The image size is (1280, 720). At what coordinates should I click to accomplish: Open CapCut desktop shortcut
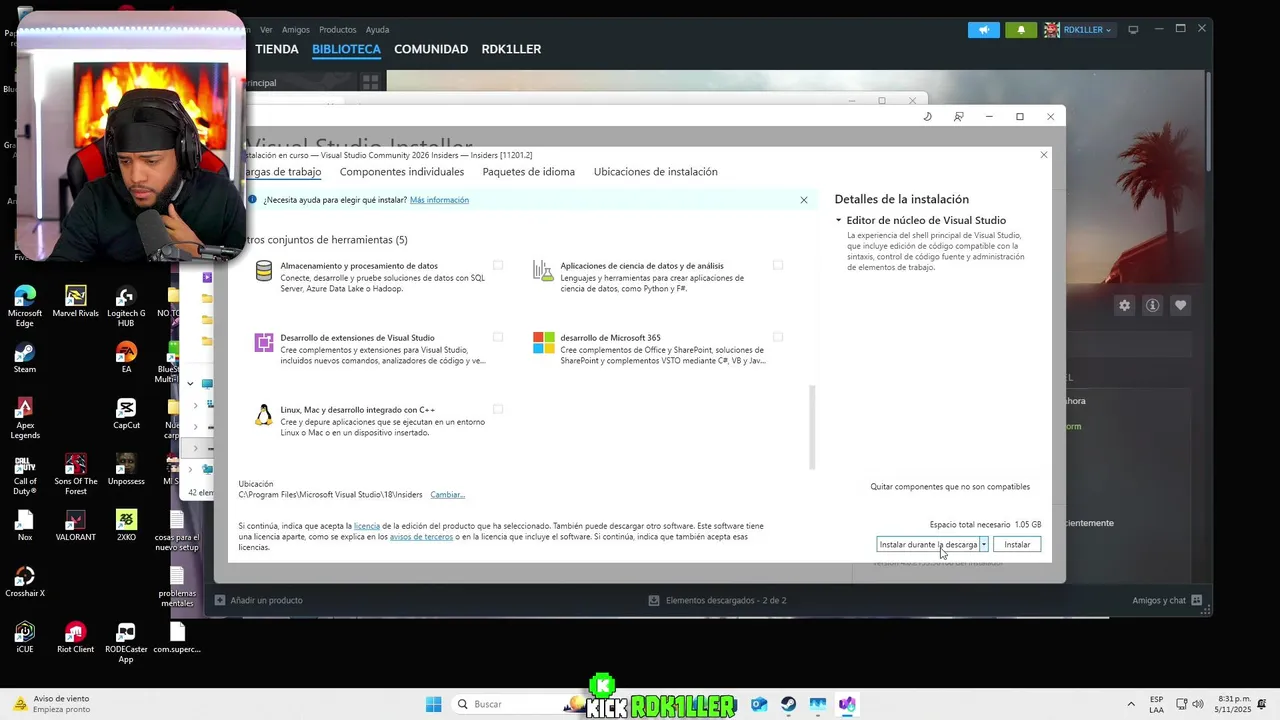tap(126, 413)
